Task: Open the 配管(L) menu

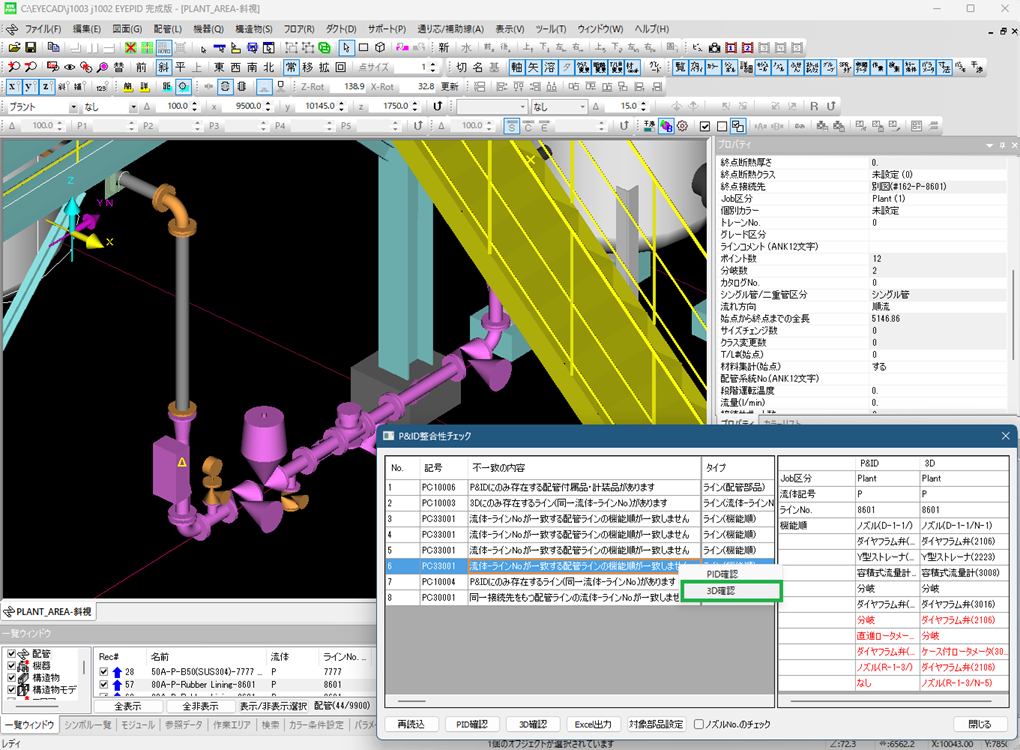Action: click(168, 29)
